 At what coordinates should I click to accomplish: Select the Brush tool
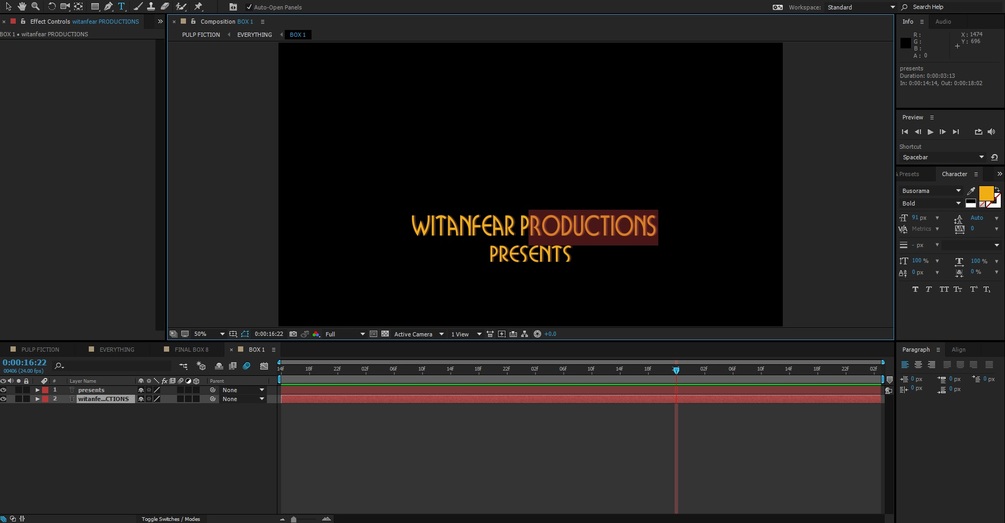(x=138, y=6)
